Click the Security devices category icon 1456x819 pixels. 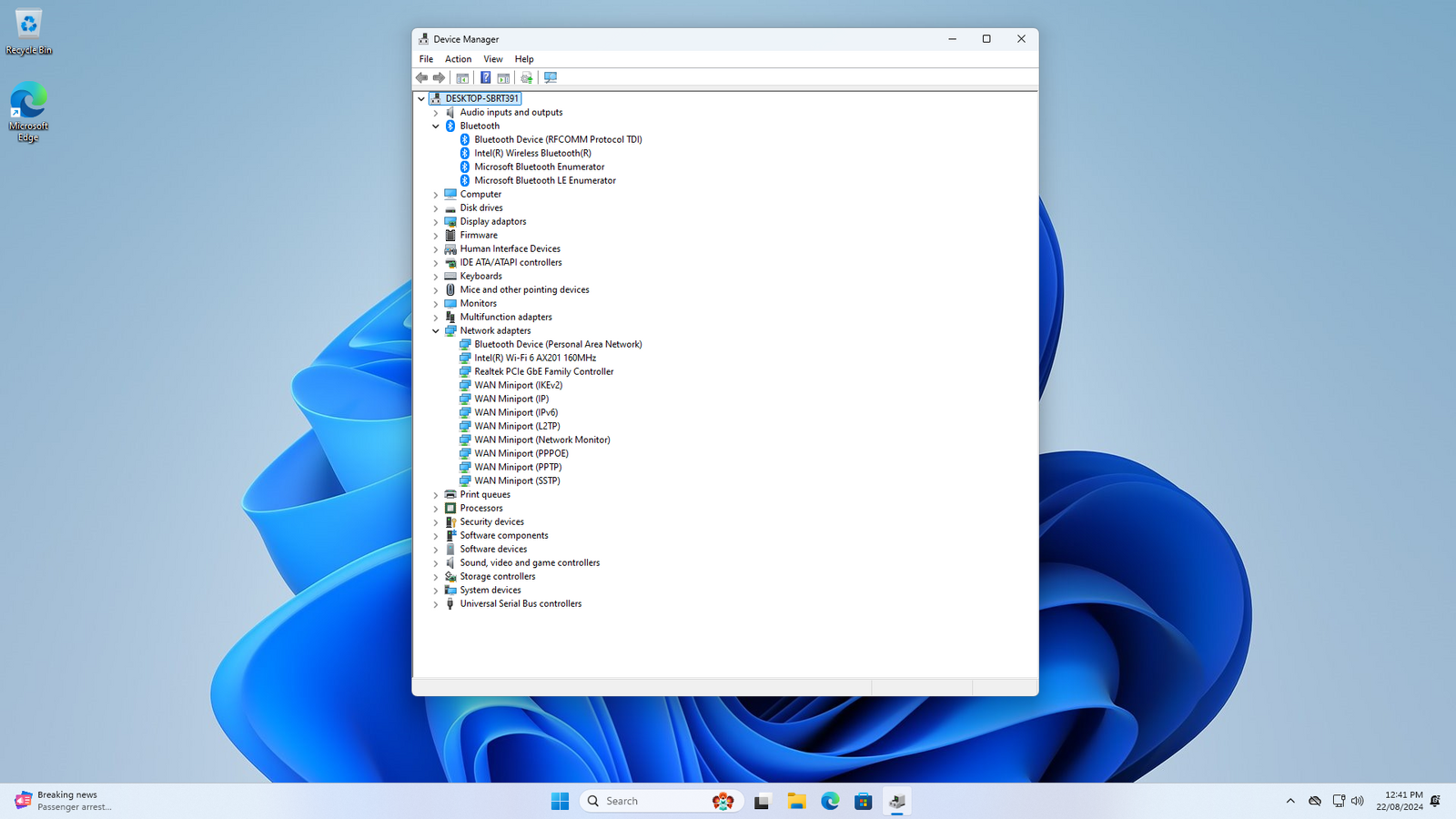tap(450, 521)
